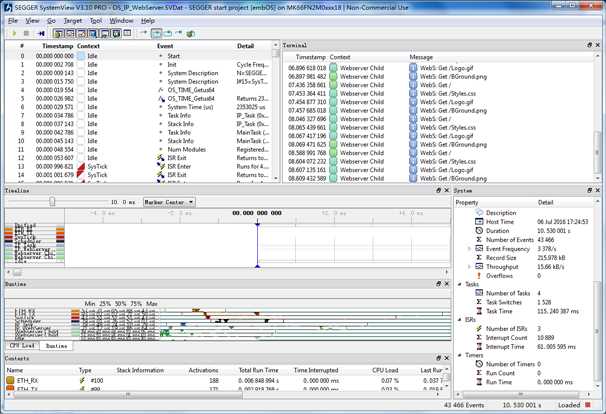Undock the Contexts panel

coord(438,358)
